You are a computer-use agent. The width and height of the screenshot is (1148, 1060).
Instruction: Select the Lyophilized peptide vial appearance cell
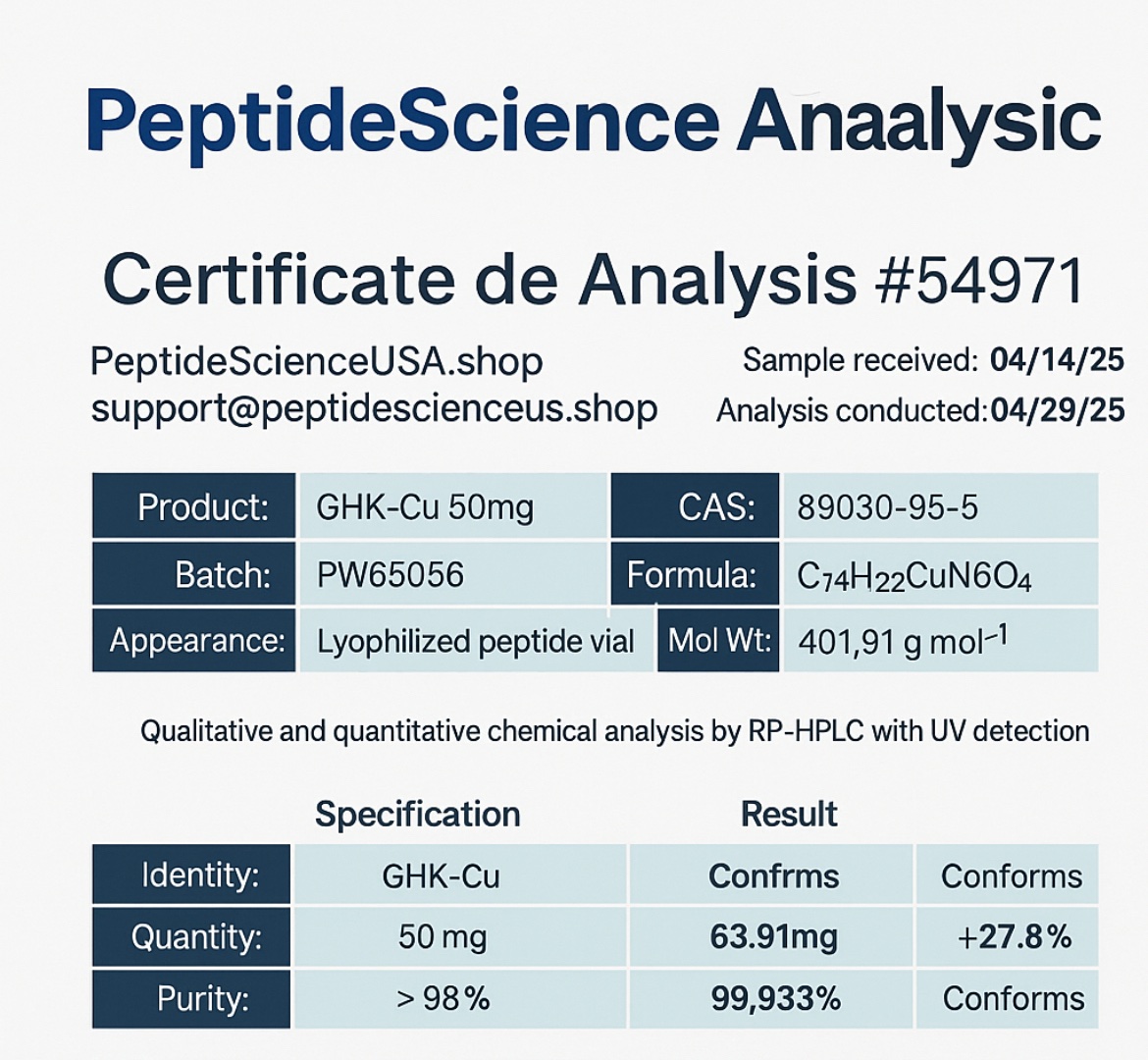point(476,640)
